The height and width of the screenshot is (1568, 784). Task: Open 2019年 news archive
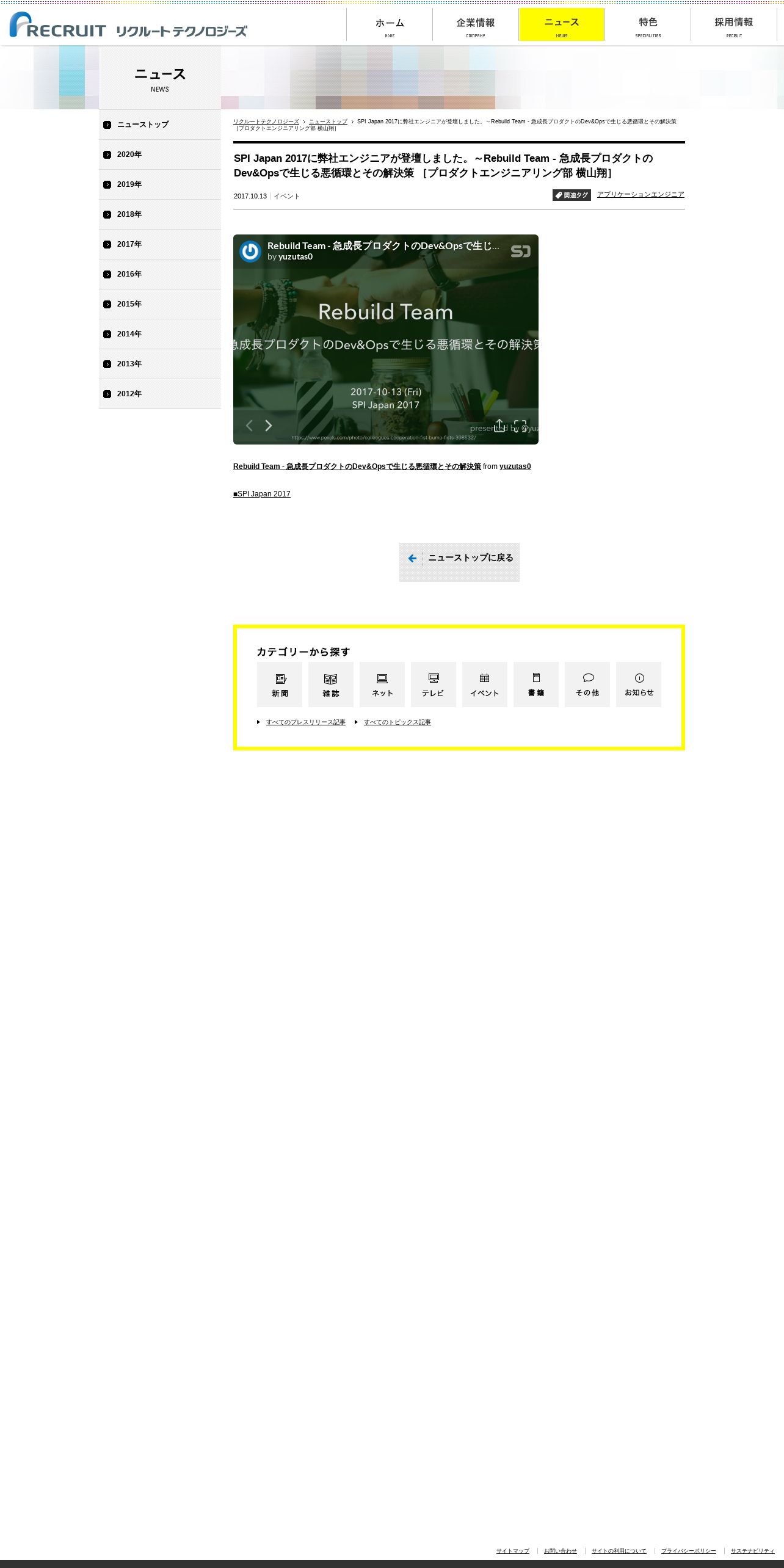(x=160, y=184)
